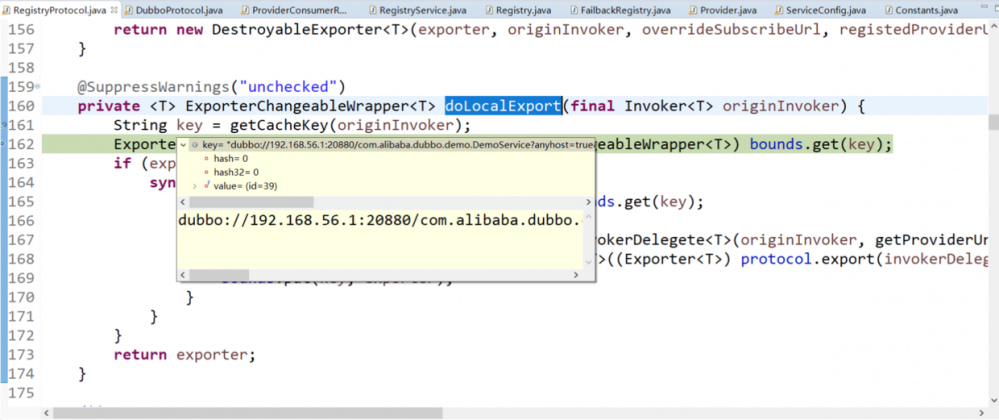The width and height of the screenshot is (999, 420).
Task: Click line number 173 in the gutter
Action: (24, 354)
